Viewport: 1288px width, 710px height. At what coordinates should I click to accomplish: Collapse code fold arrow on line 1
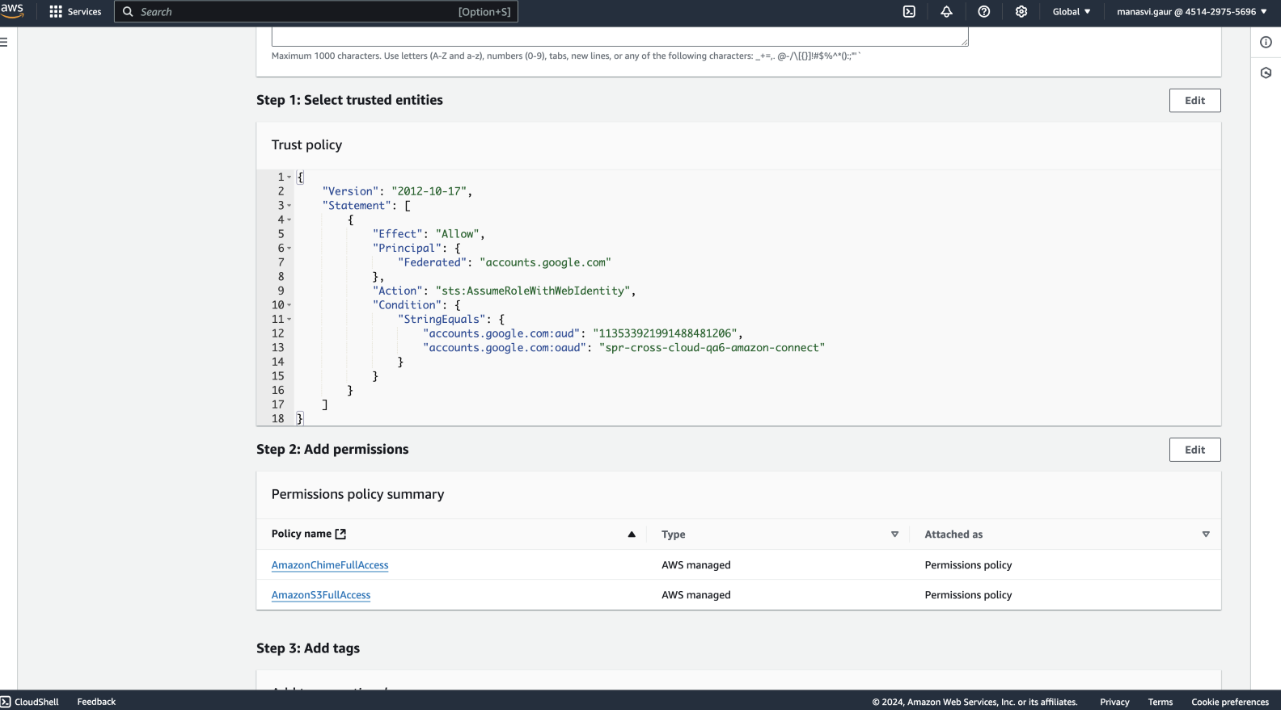(x=290, y=177)
